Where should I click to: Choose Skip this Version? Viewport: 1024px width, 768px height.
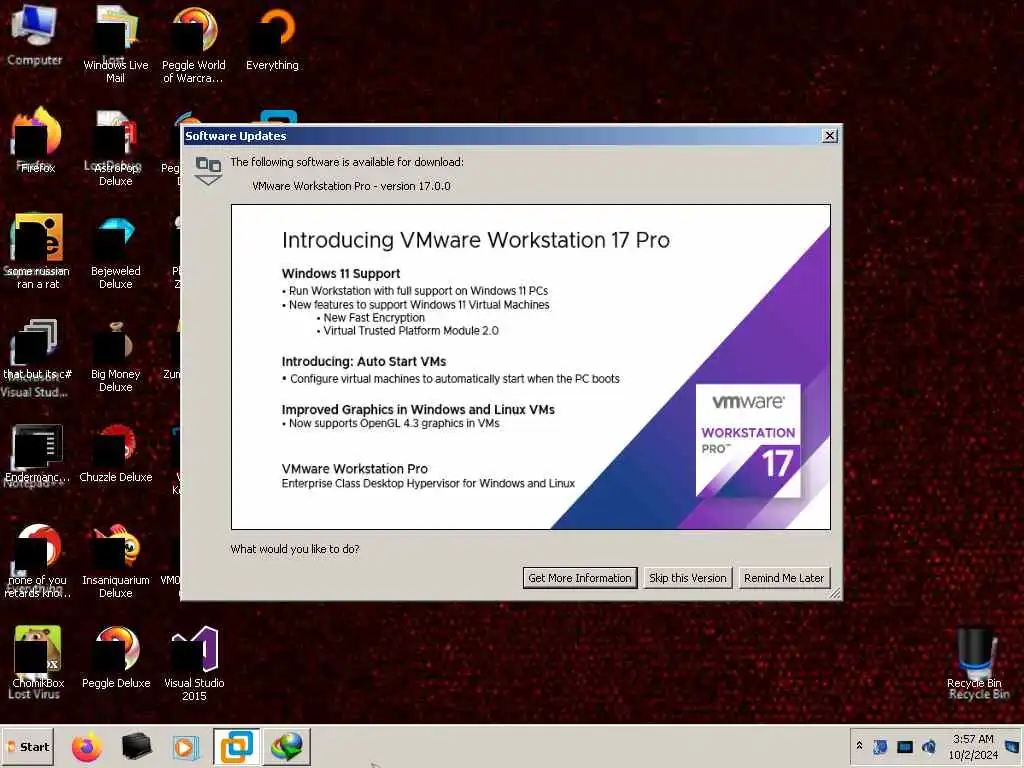(x=688, y=578)
